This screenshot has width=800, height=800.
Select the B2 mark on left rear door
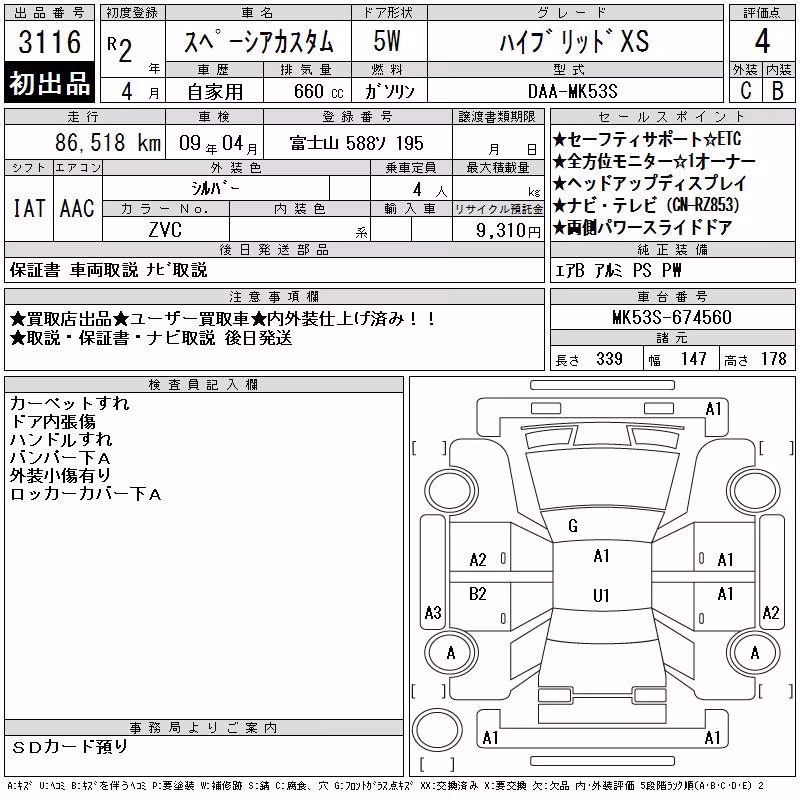478,594
